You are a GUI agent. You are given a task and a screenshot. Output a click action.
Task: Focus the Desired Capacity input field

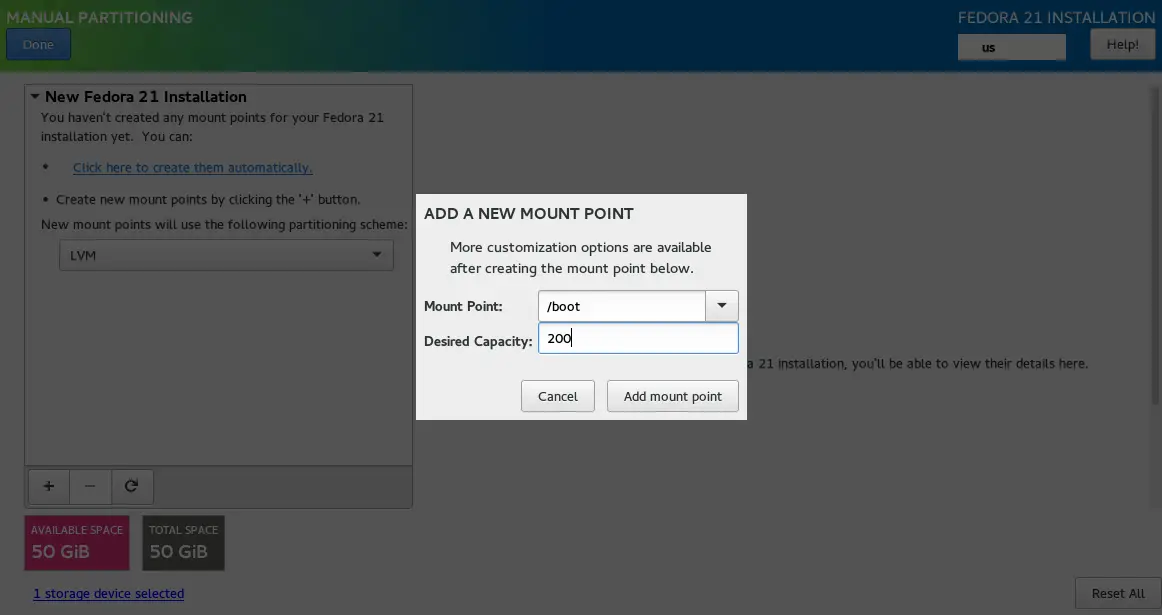638,338
